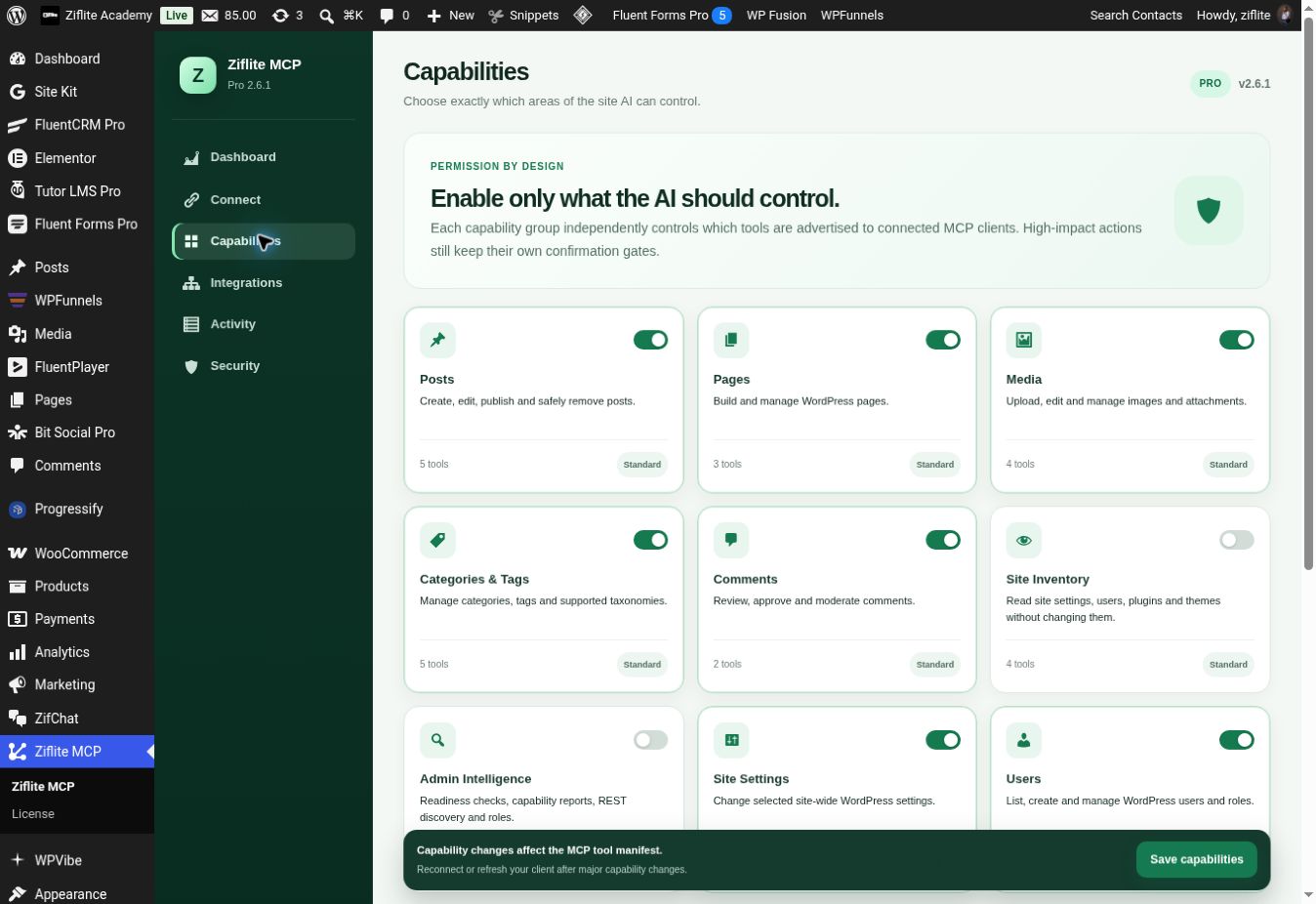Click the Categories & Tags tag icon
1316x904 pixels.
[437, 540]
